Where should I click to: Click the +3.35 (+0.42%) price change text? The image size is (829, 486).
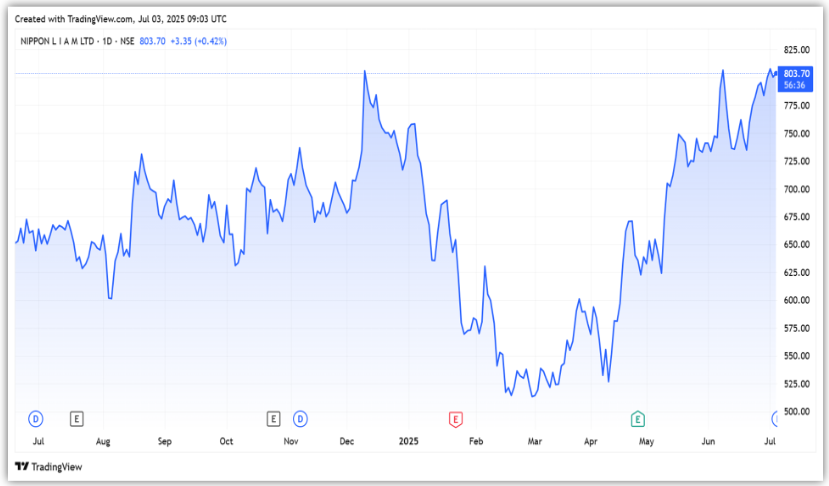(201, 43)
